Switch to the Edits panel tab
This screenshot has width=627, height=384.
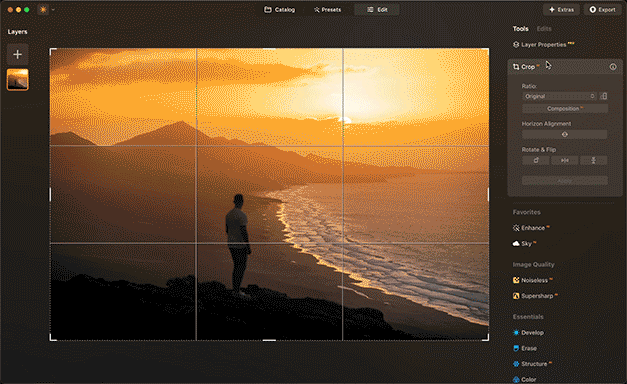click(x=544, y=29)
